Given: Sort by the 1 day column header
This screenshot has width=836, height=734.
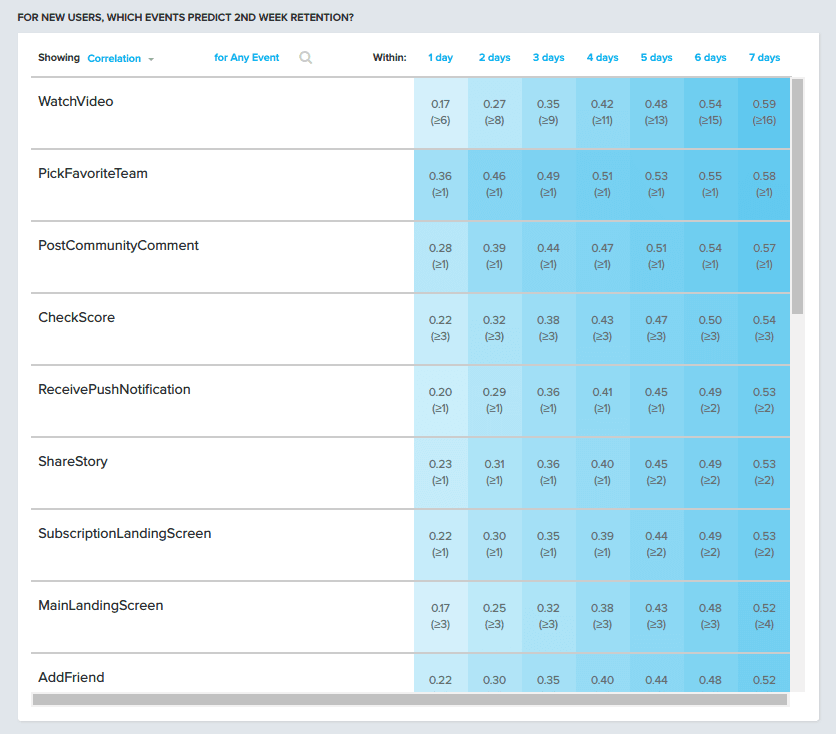Looking at the screenshot, I should pos(440,58).
